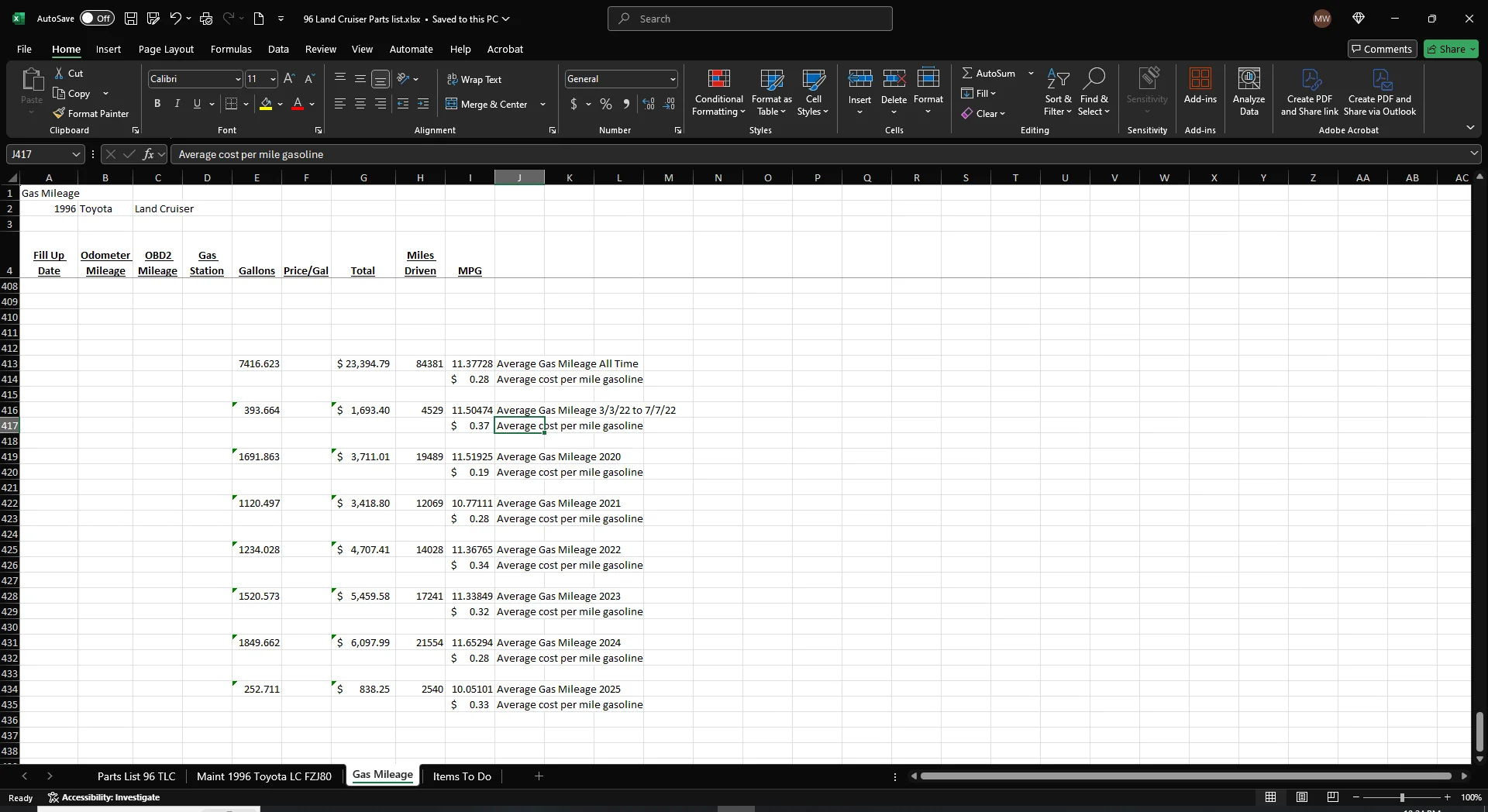The image size is (1488, 812).
Task: Open the Name Box dropdown
Action: click(76, 154)
